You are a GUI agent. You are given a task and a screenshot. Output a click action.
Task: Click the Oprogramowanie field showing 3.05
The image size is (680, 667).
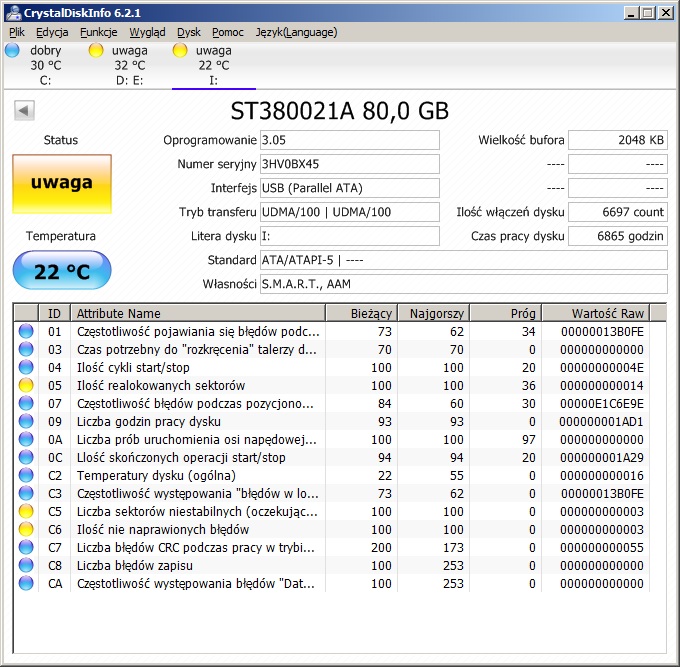pos(350,140)
